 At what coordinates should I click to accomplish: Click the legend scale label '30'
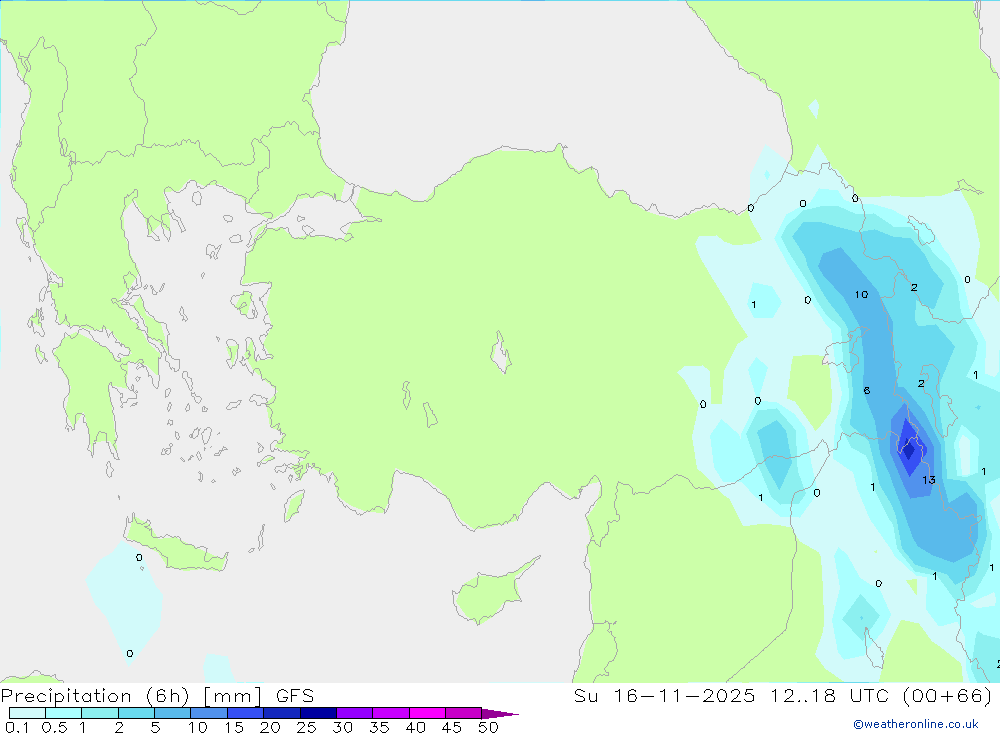tap(342, 727)
